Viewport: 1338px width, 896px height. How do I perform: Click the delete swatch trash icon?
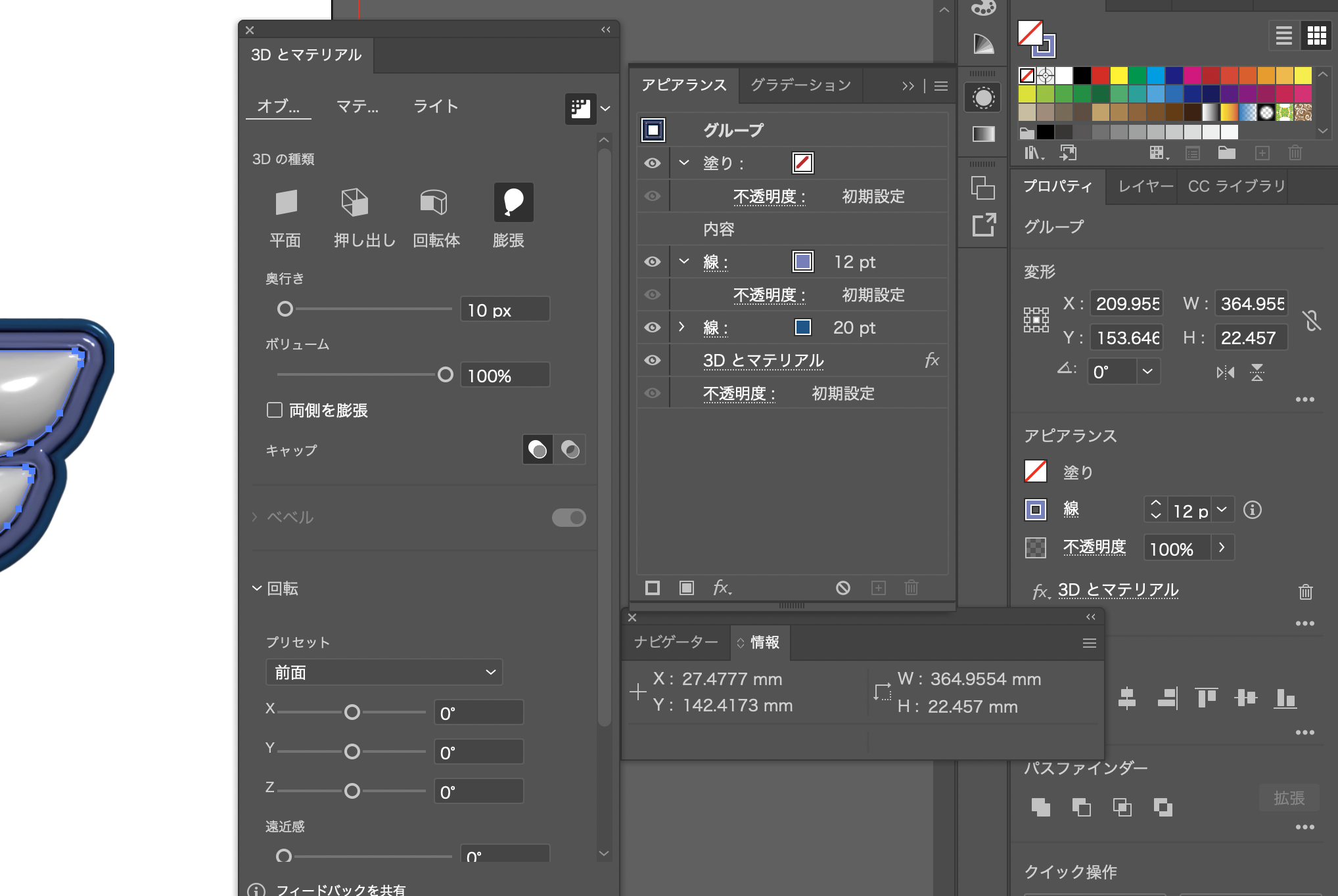coord(1295,152)
